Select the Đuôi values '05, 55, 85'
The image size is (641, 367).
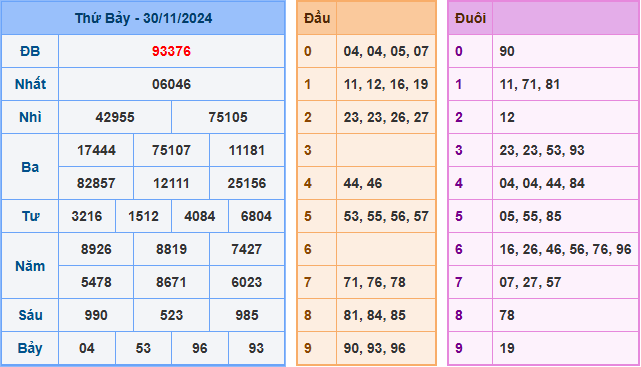click(x=530, y=216)
